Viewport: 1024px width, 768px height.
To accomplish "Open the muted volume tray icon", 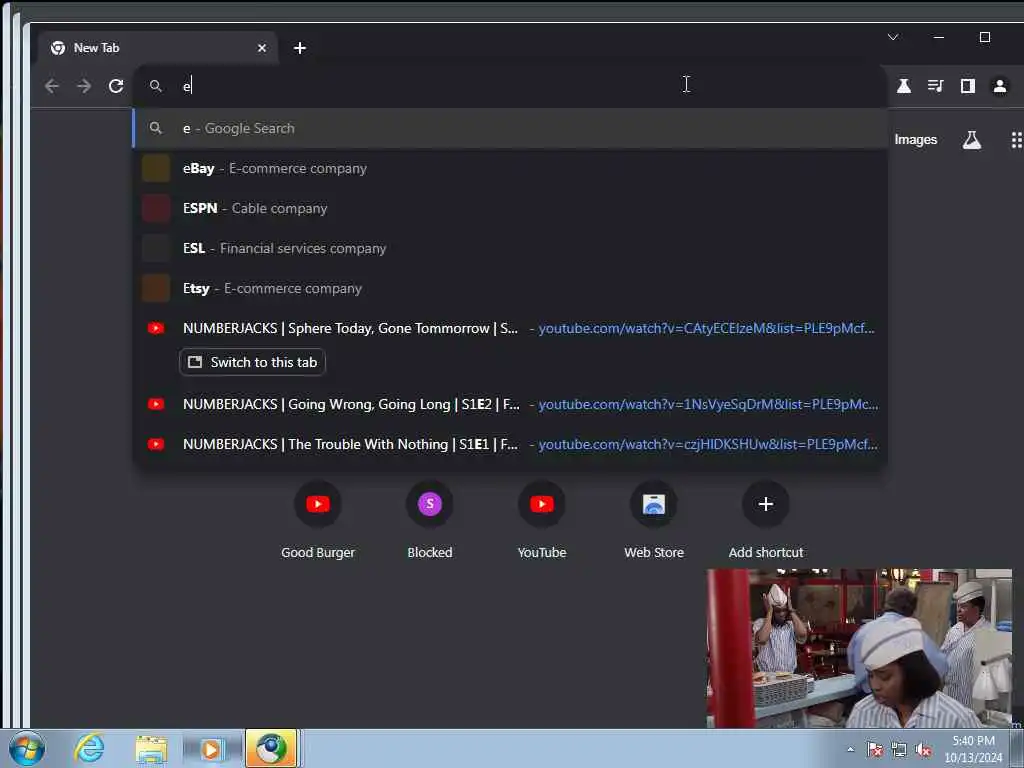I will pyautogui.click(x=923, y=749).
